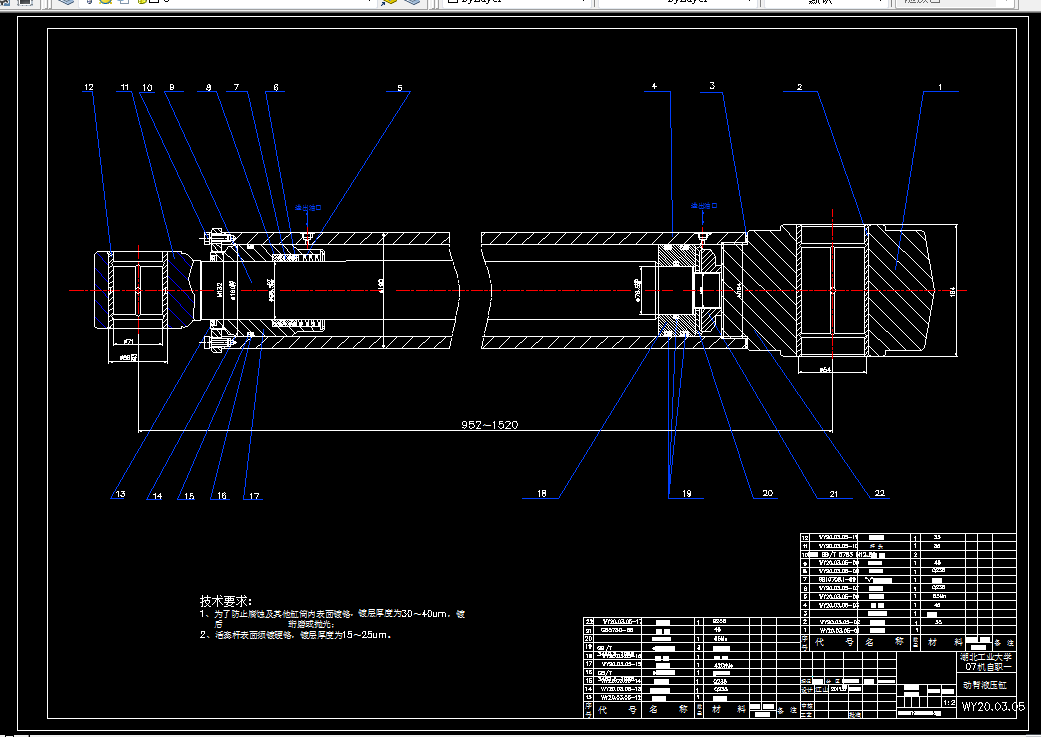Click callout number 11 above the drawing

[125, 87]
